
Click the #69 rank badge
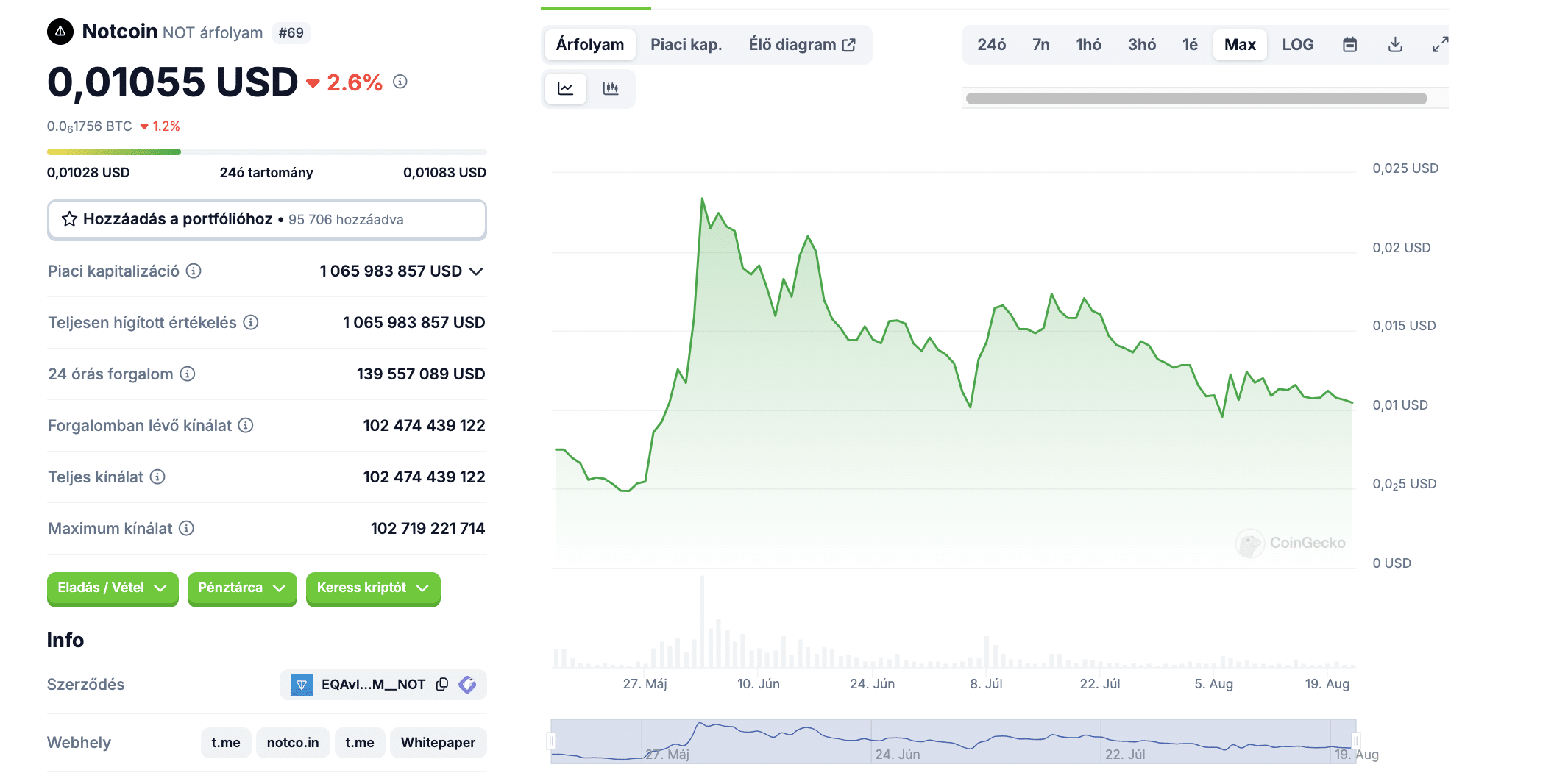click(x=291, y=33)
